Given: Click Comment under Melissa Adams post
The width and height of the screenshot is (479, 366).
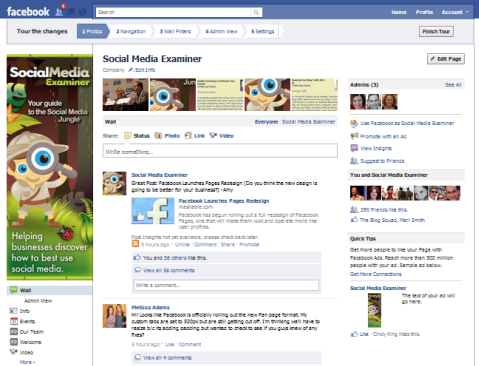Looking at the screenshot, I should [190, 344].
